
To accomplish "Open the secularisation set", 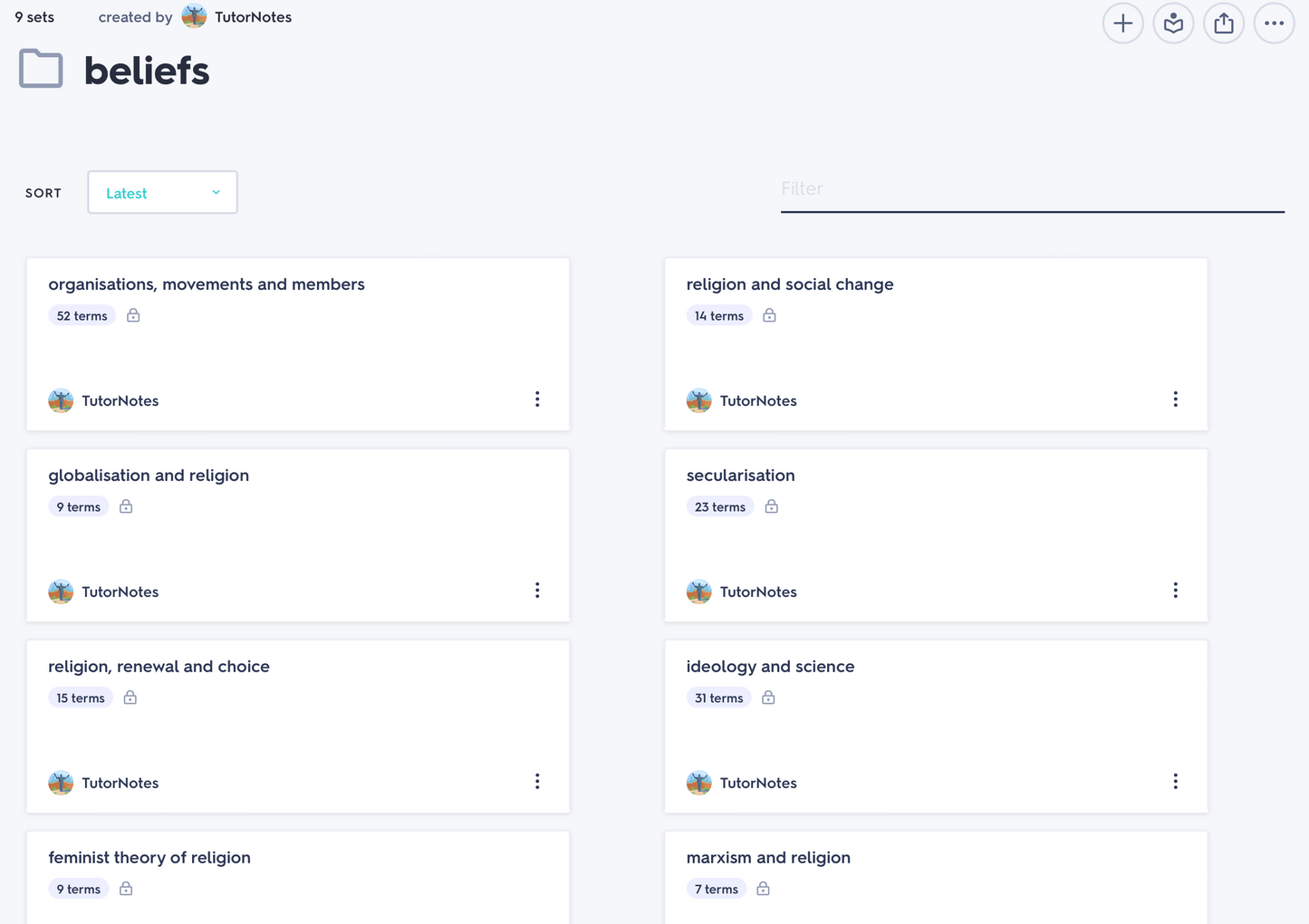I will click(x=740, y=476).
